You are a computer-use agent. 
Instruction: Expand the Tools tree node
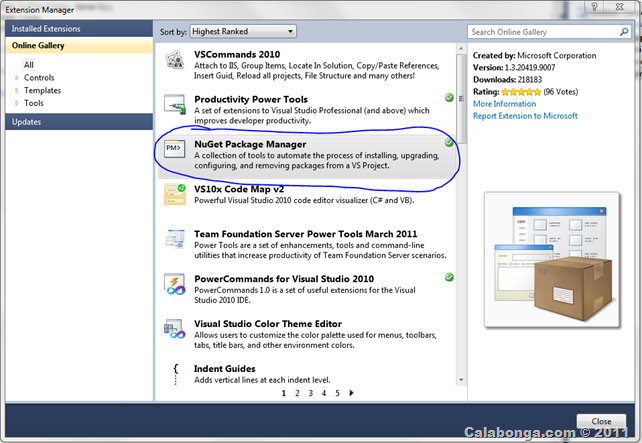click(x=17, y=103)
